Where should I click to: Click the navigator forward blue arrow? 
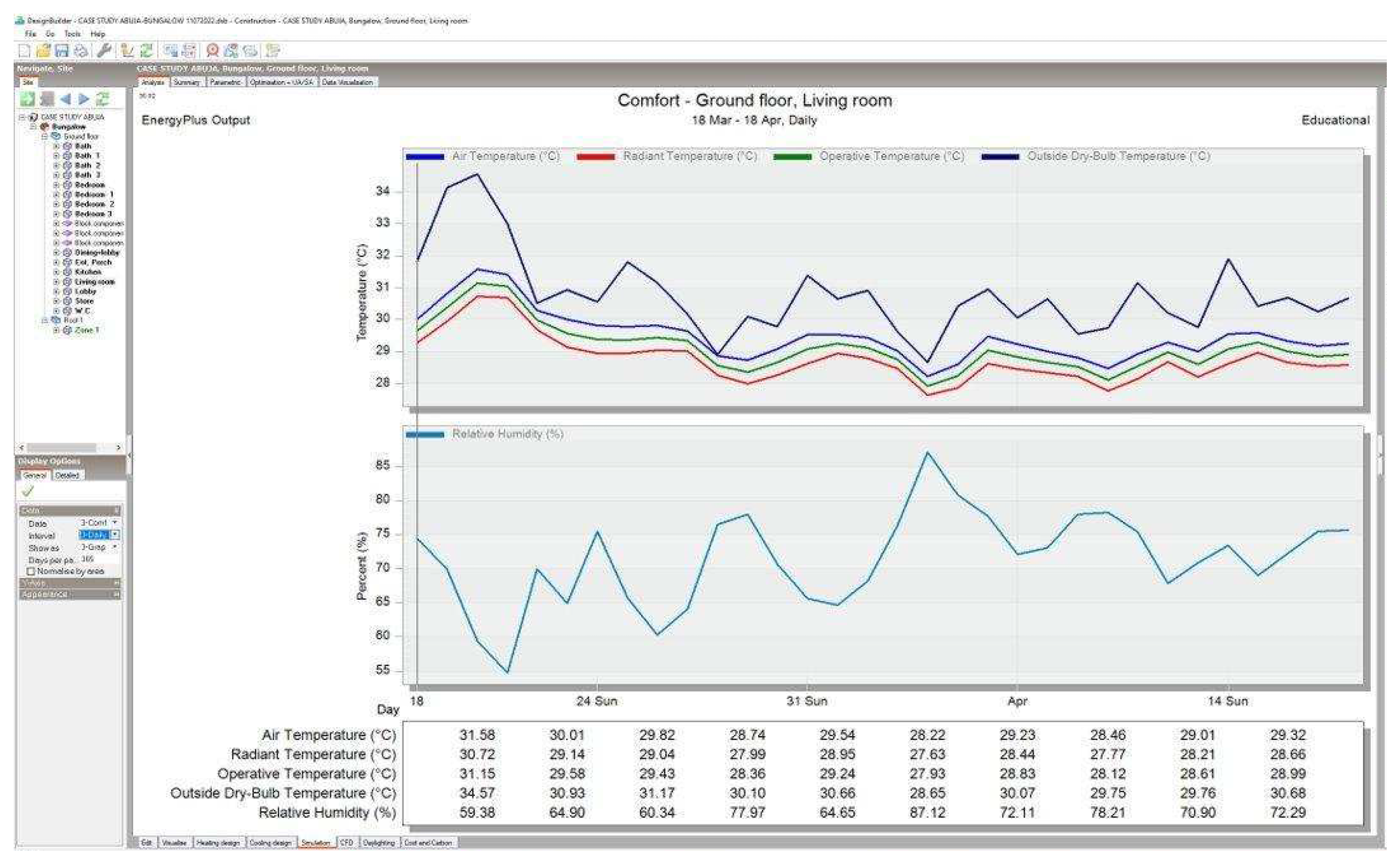click(x=84, y=99)
